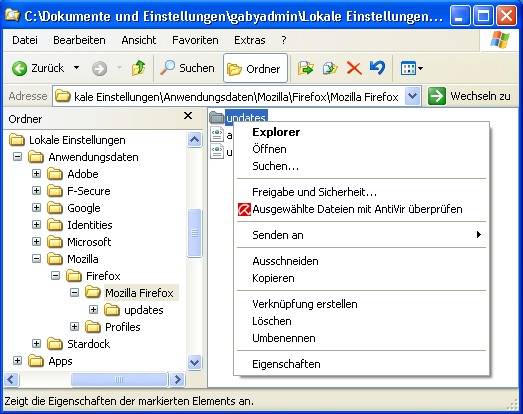Click the Wechseln zu go button
523x414 pixels.
click(469, 96)
